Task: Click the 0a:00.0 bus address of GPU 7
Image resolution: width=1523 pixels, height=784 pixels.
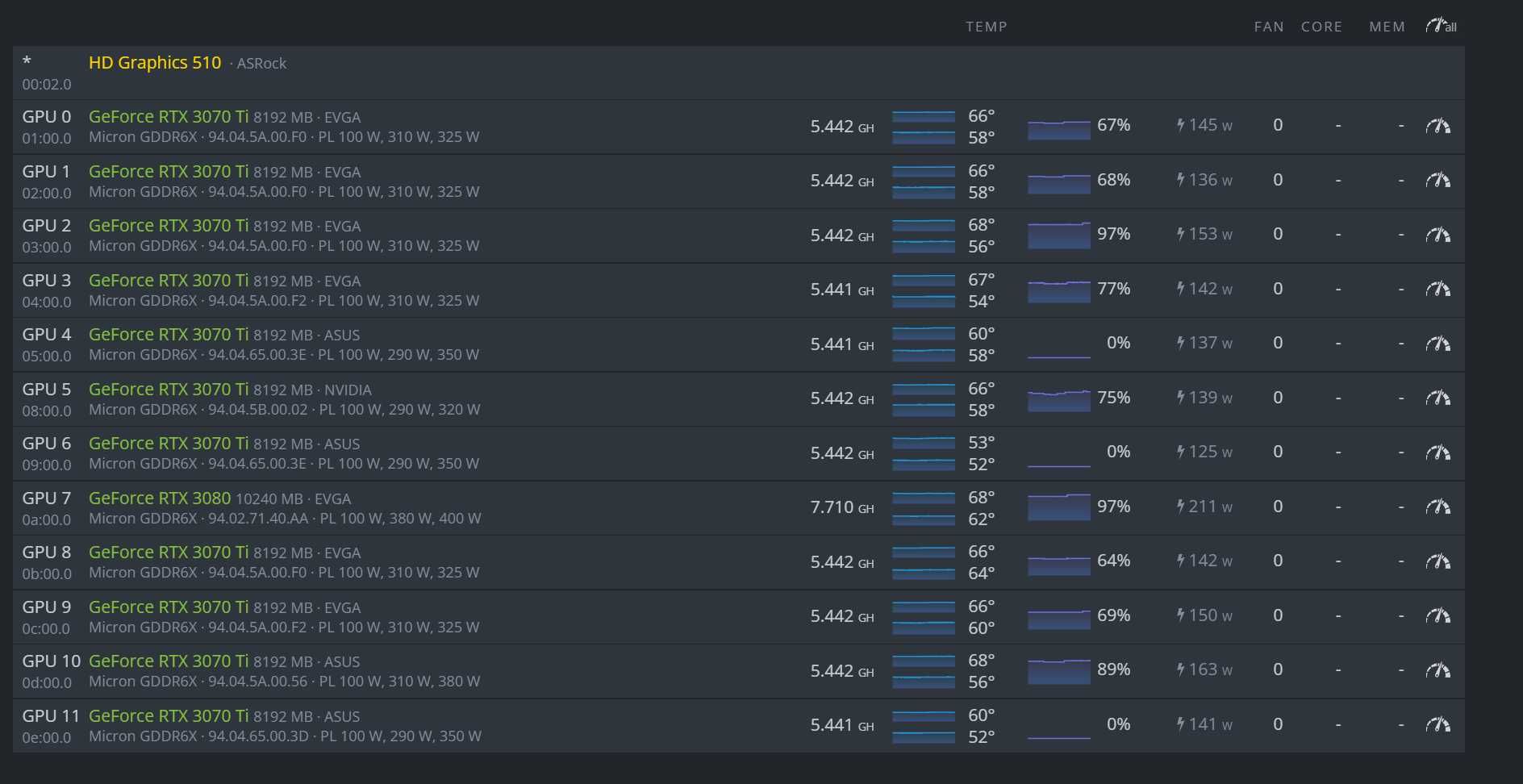Action: (x=47, y=519)
